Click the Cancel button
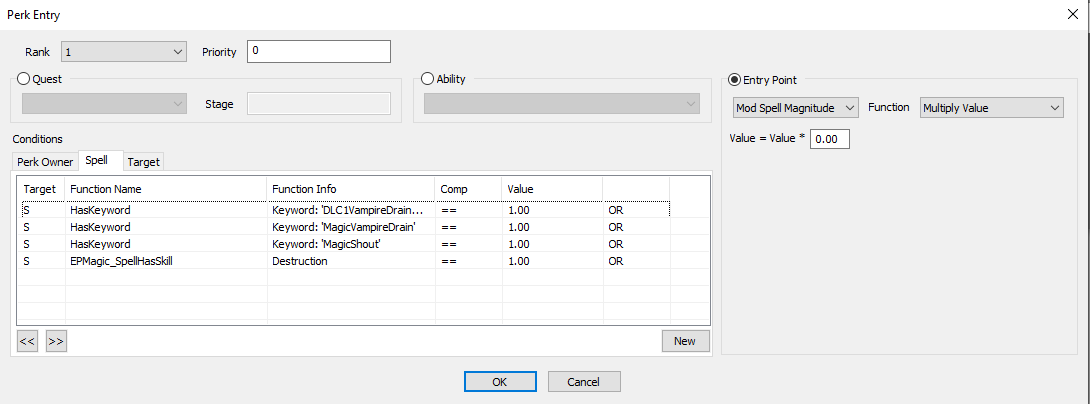Screen dimensions: 1090x404 [x=584, y=381]
